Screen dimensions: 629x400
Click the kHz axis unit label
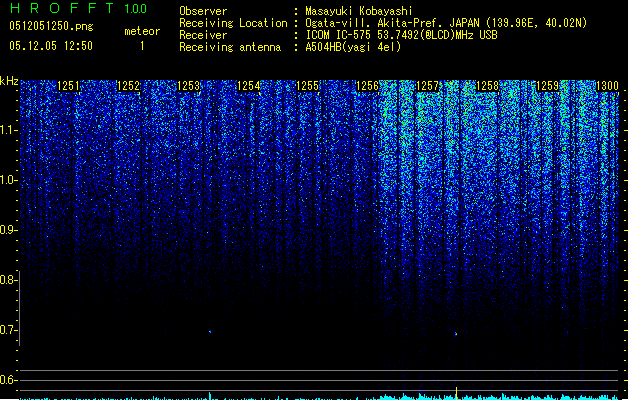coord(9,81)
